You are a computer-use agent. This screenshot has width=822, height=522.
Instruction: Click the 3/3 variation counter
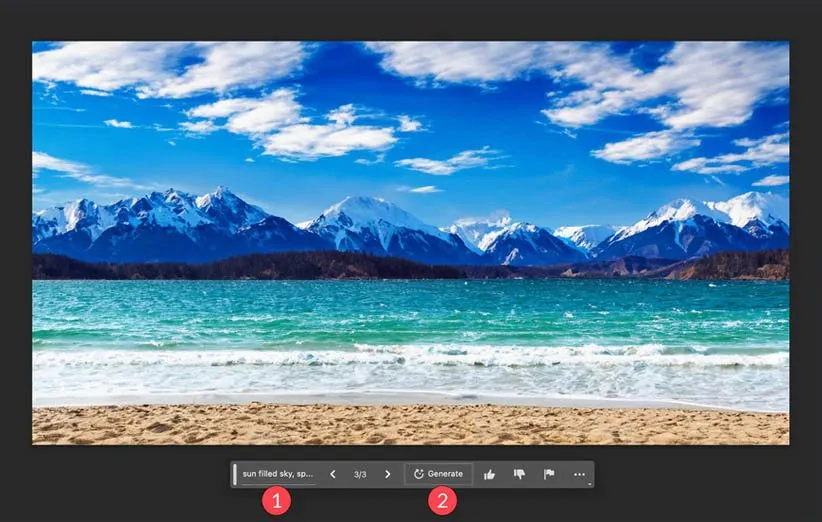point(360,474)
